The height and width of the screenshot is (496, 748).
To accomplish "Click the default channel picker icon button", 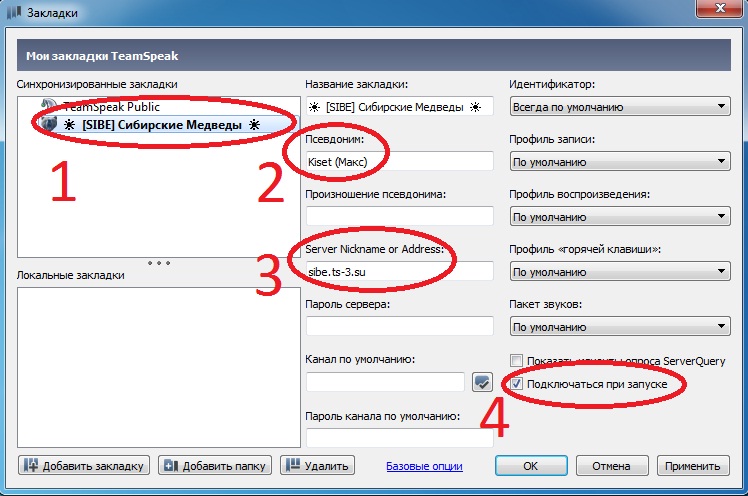I will point(482,382).
